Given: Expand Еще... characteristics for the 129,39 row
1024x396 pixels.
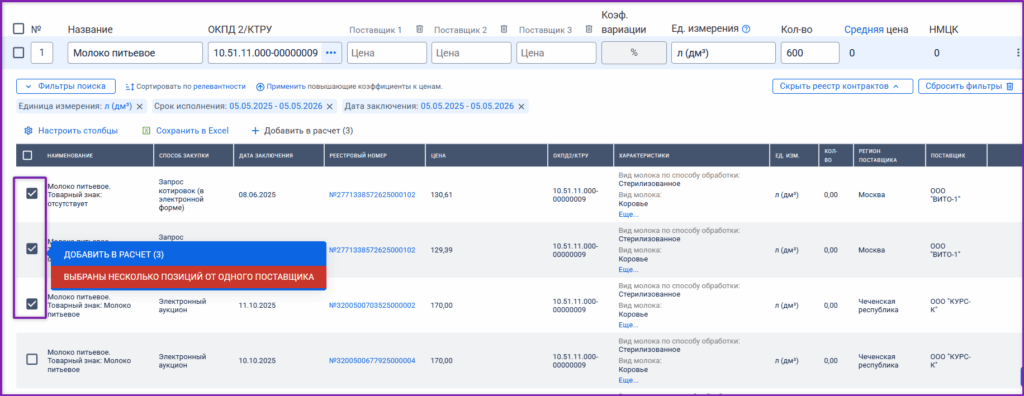Looking at the screenshot, I should click(x=628, y=269).
